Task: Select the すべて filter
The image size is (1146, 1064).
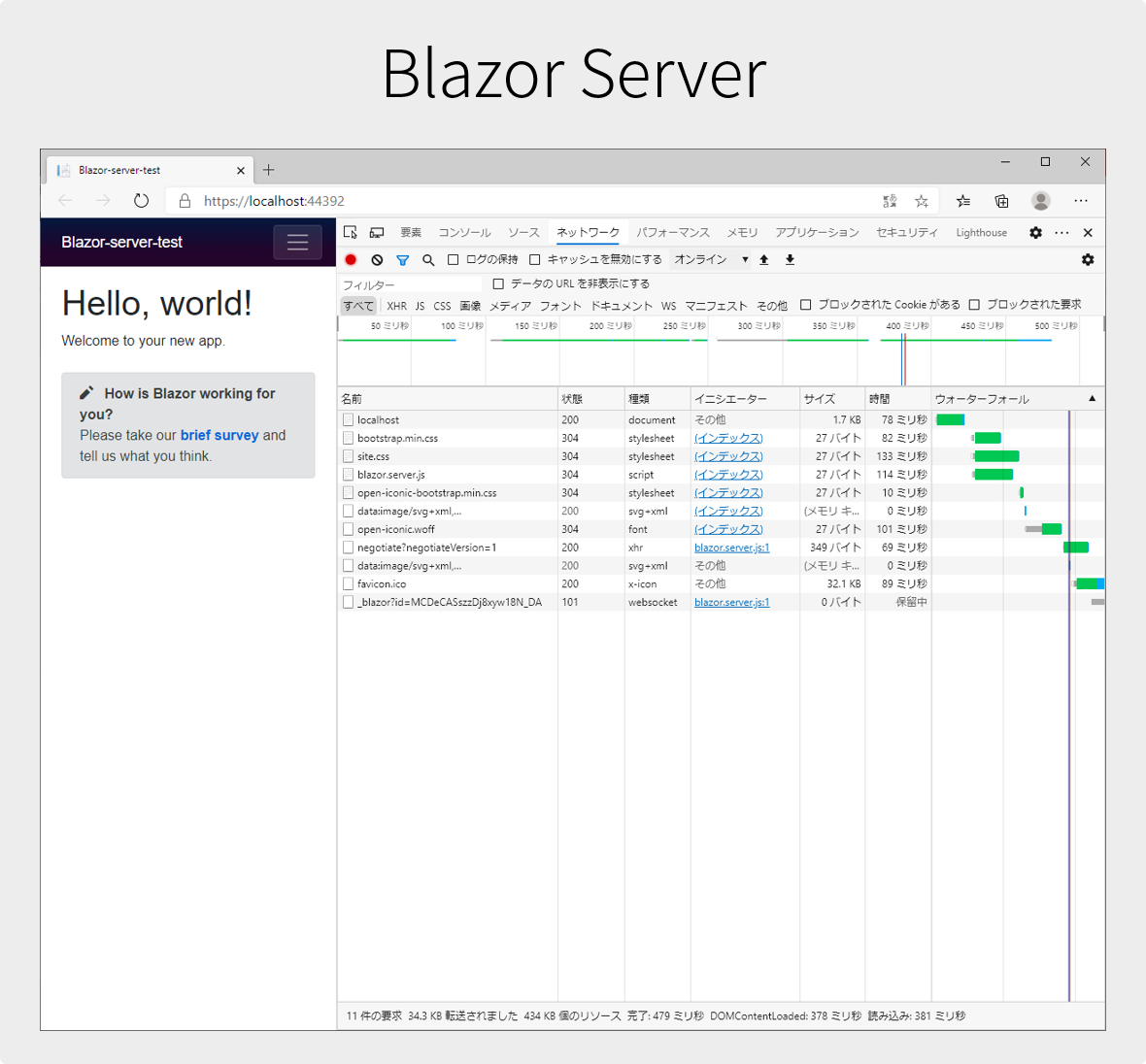Action: 359,306
